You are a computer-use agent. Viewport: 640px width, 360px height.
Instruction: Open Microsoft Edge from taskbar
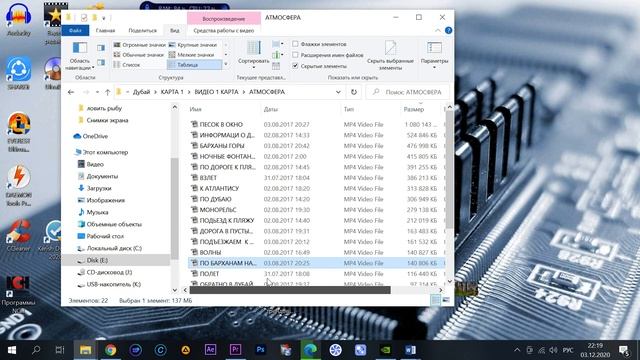click(x=310, y=350)
